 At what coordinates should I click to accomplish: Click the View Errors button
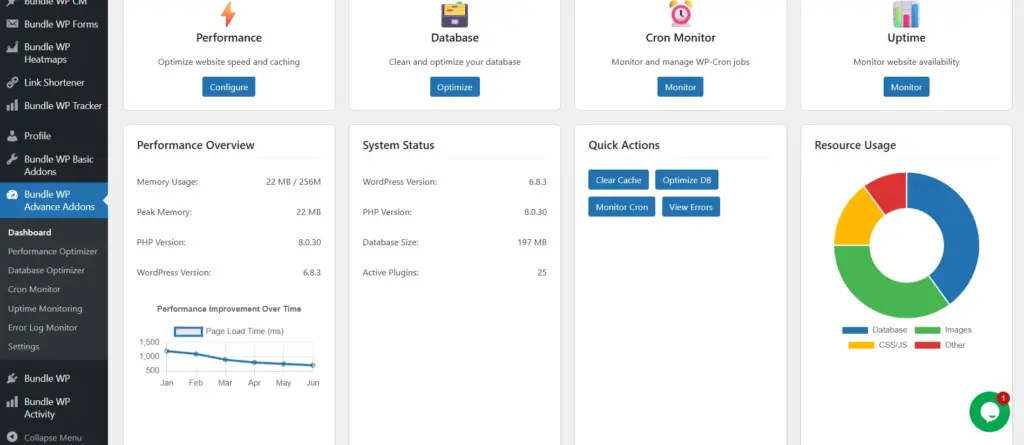691,207
